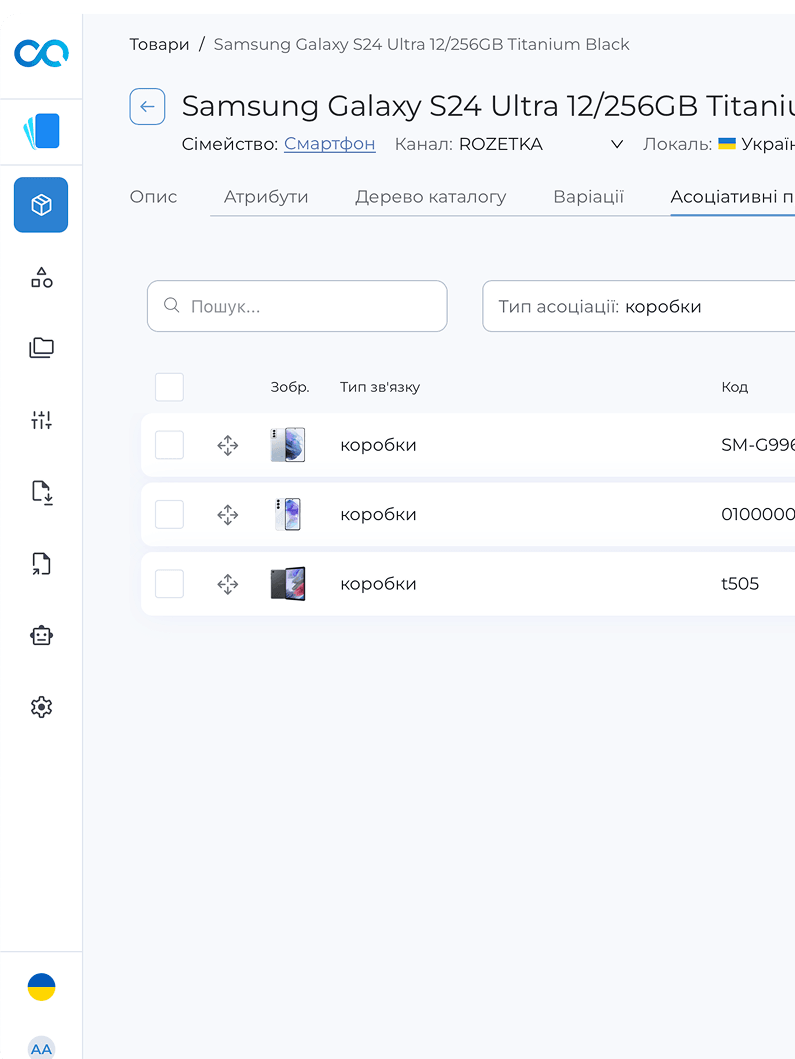This screenshot has width=795, height=1059.
Task: Click the back arrow button
Action: point(147,107)
